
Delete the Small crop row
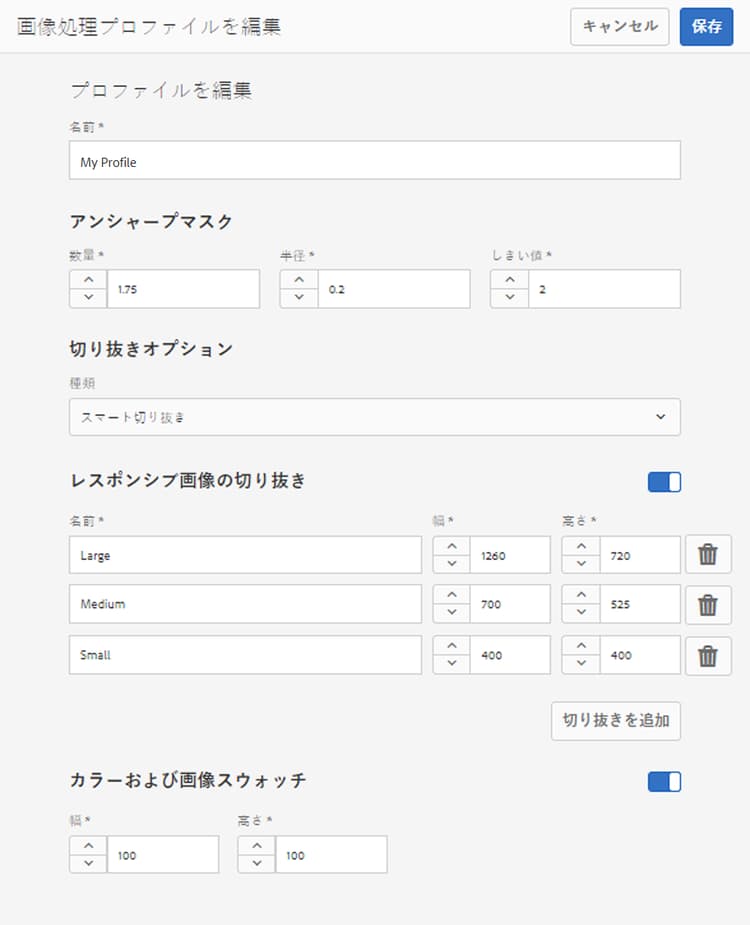tap(708, 656)
